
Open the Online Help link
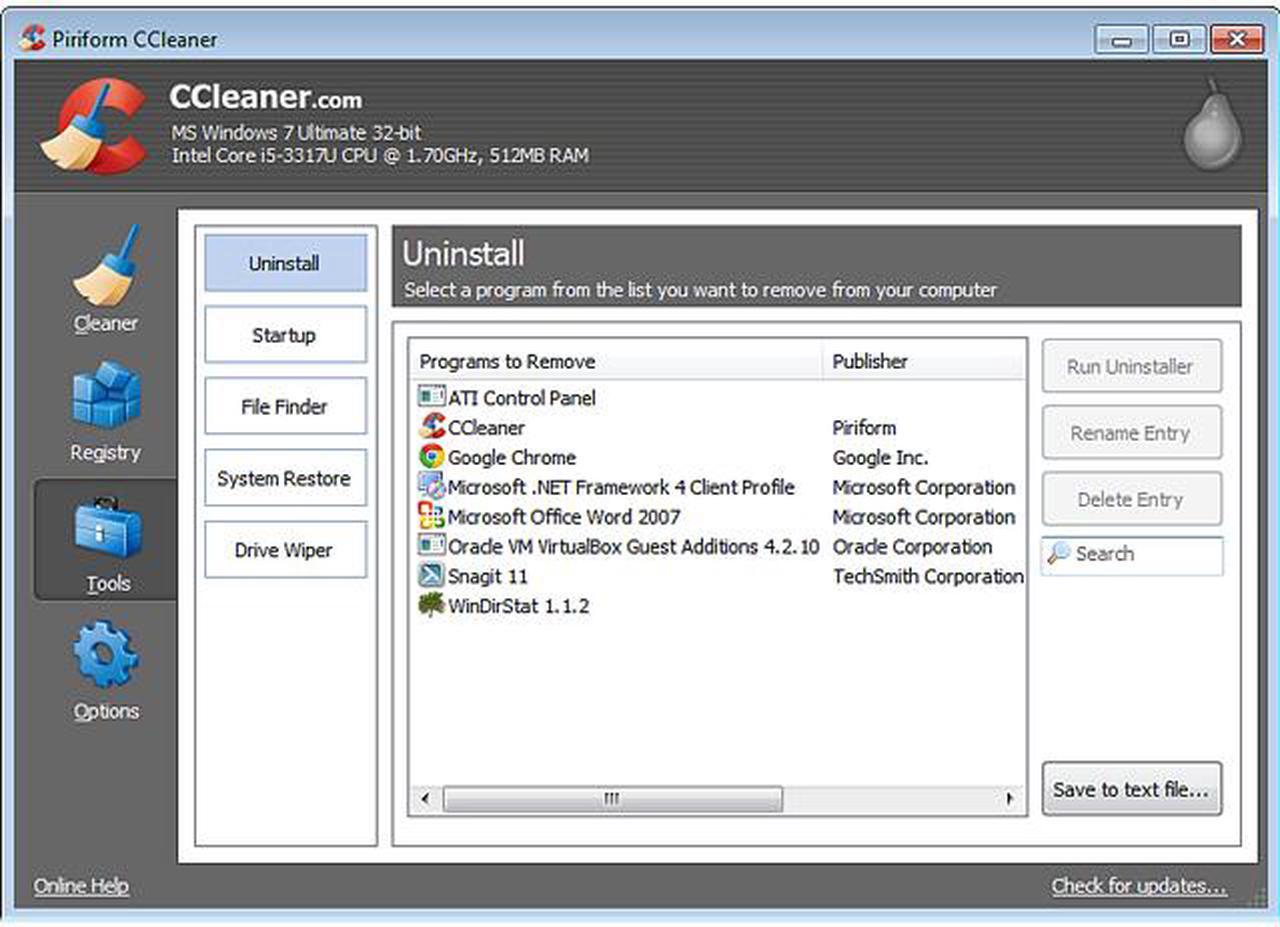(x=81, y=886)
